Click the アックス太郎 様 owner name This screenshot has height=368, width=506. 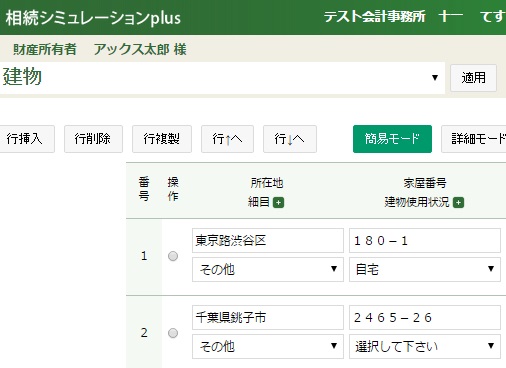pos(140,49)
